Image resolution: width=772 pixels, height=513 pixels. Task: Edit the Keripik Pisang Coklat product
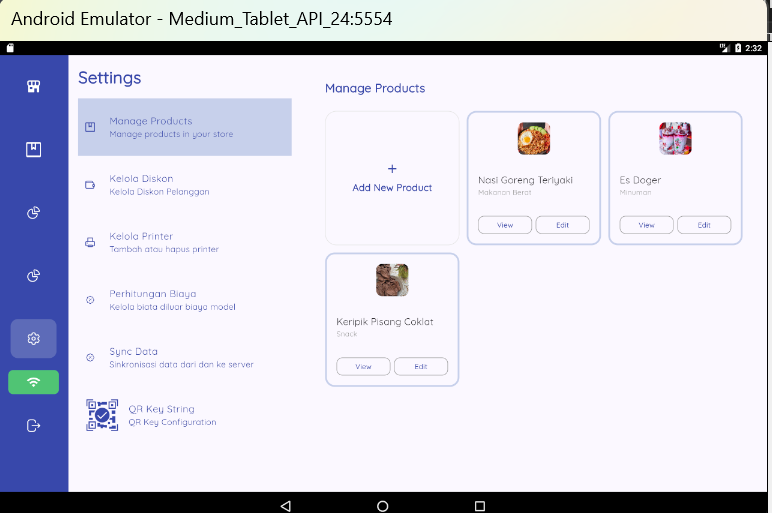pyautogui.click(x=420, y=367)
